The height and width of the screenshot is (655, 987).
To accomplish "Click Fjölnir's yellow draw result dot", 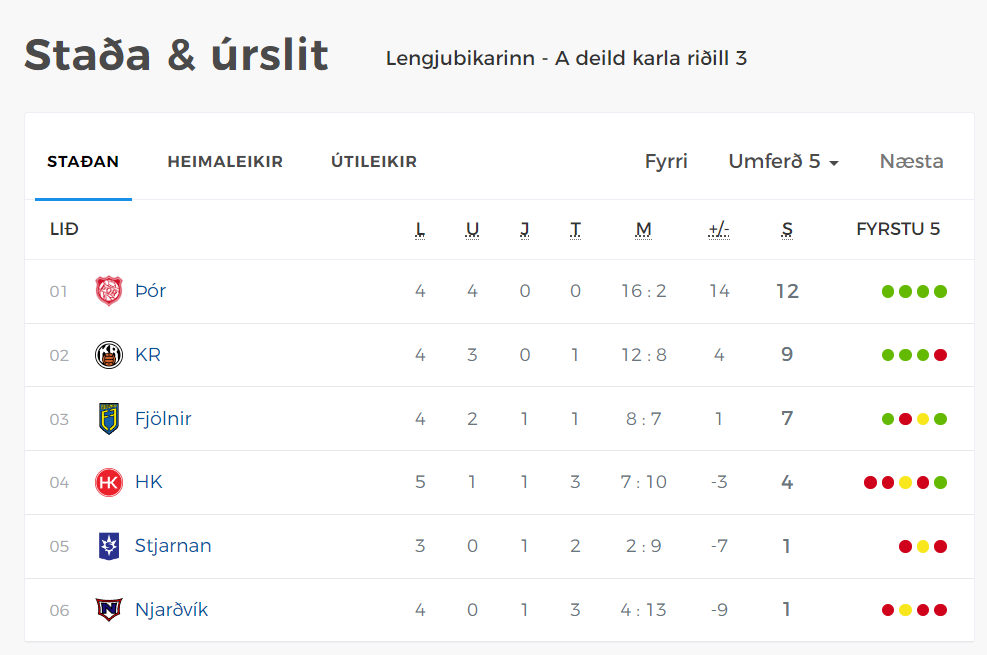I will (x=923, y=419).
